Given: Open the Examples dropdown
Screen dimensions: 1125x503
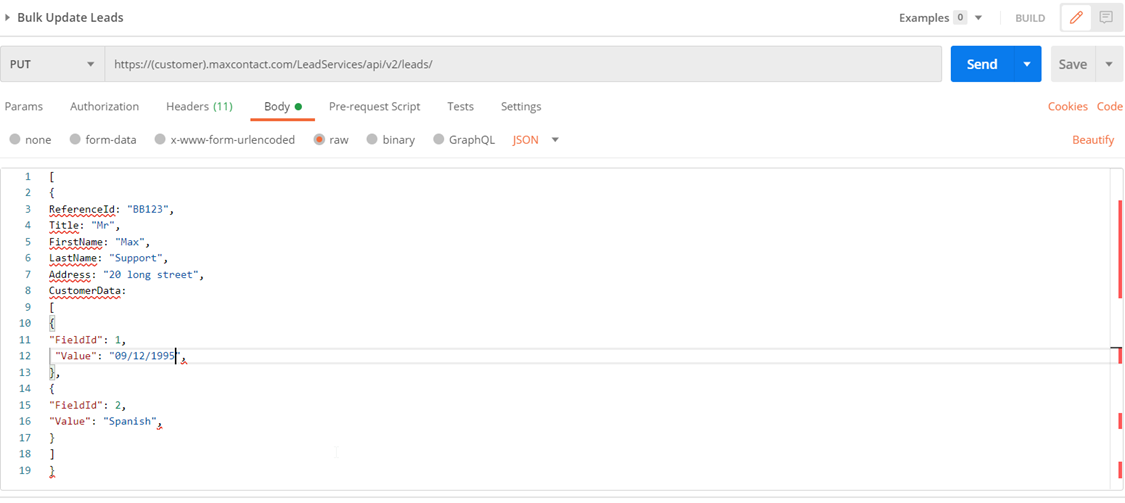Looking at the screenshot, I should [x=941, y=18].
